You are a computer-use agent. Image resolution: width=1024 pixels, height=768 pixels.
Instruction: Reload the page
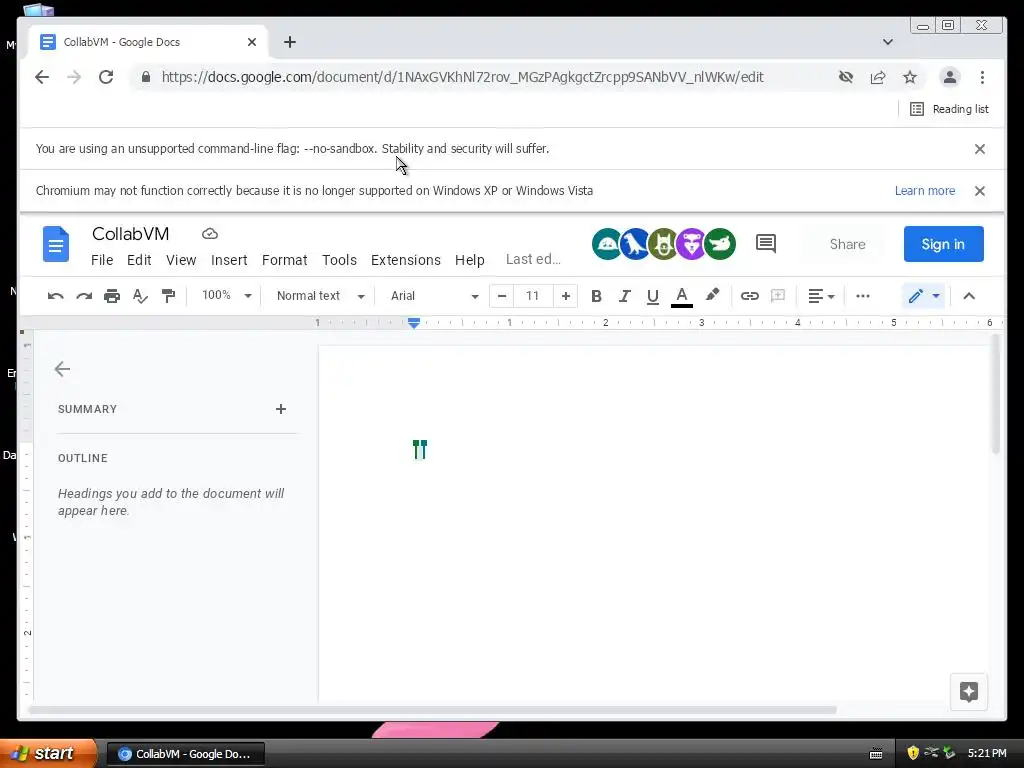click(106, 77)
